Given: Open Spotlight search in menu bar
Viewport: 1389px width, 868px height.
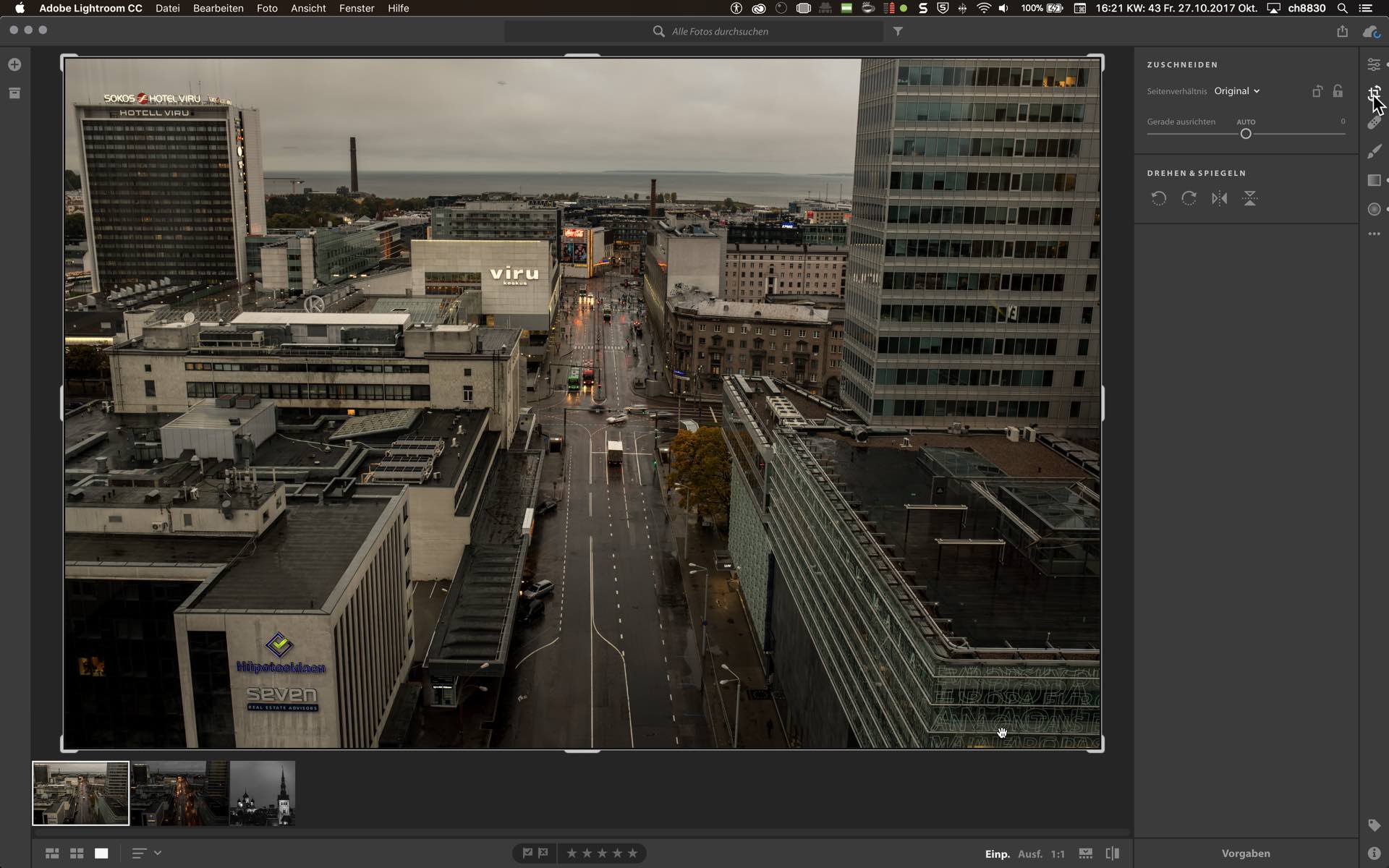Looking at the screenshot, I should (1342, 8).
